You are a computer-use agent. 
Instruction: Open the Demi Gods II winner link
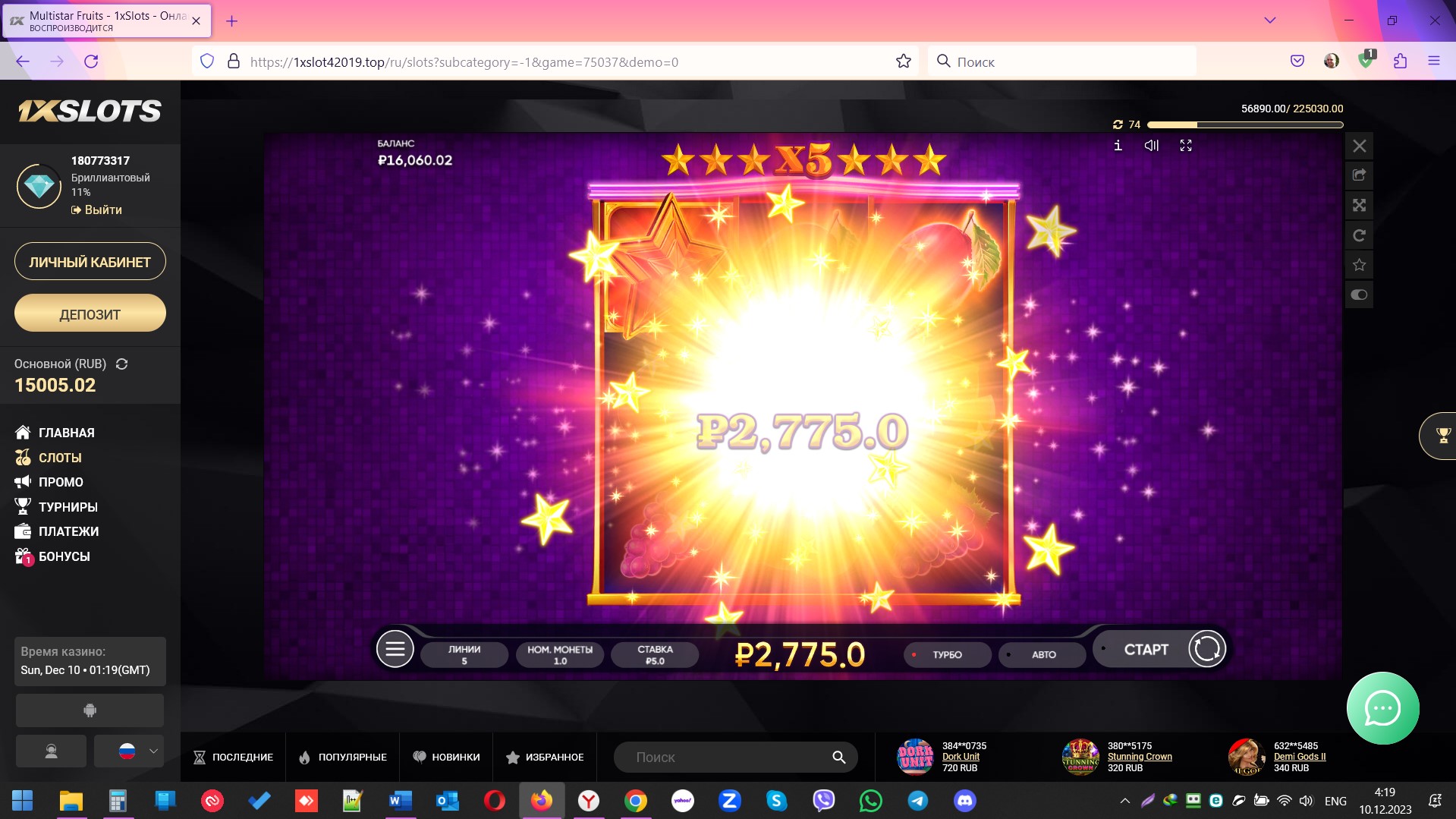point(1300,757)
